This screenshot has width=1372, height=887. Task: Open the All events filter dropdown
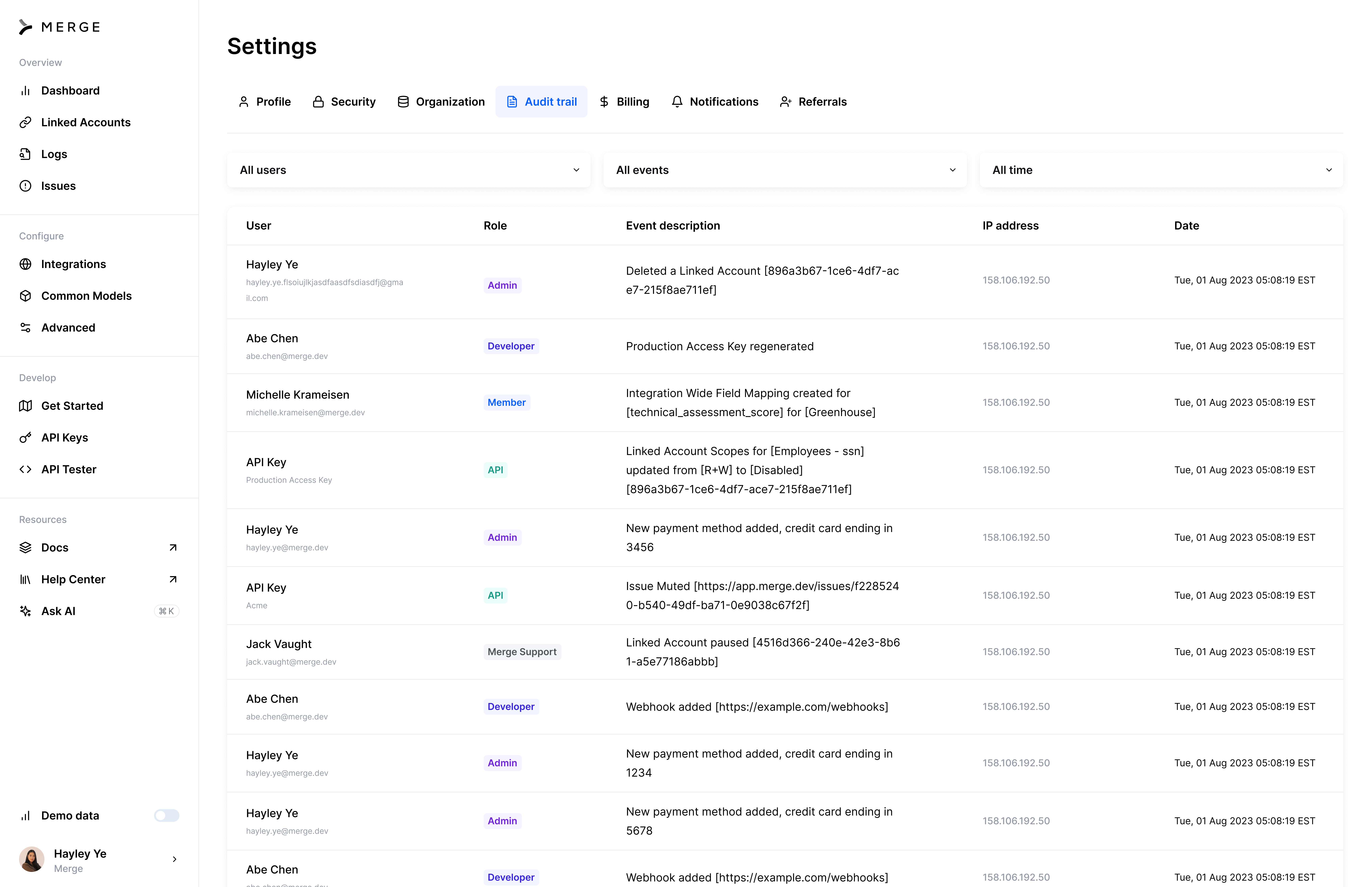point(784,170)
